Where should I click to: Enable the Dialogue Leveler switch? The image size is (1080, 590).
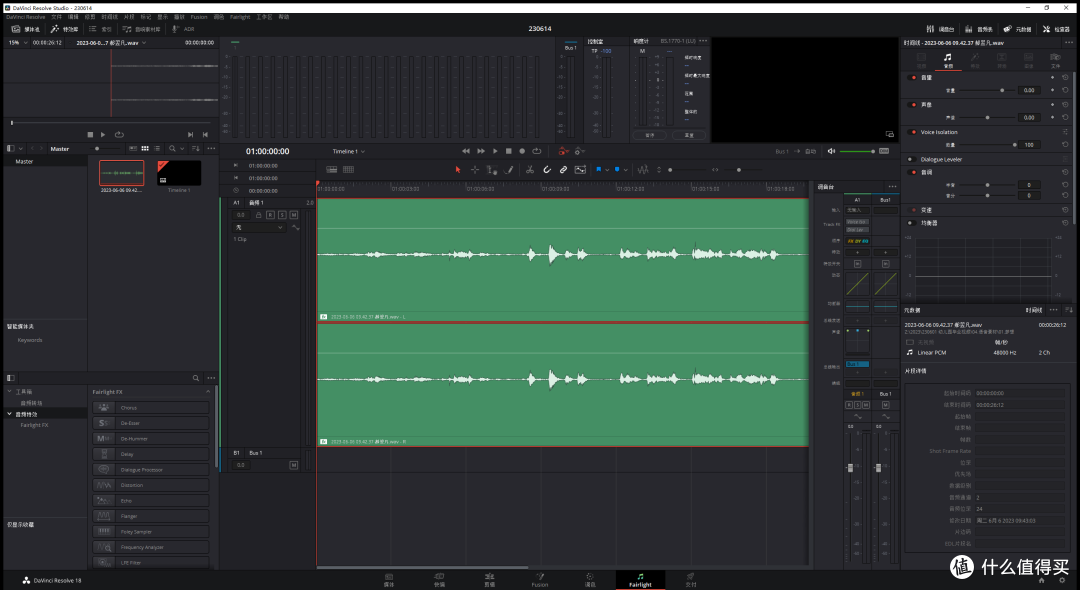coord(911,159)
